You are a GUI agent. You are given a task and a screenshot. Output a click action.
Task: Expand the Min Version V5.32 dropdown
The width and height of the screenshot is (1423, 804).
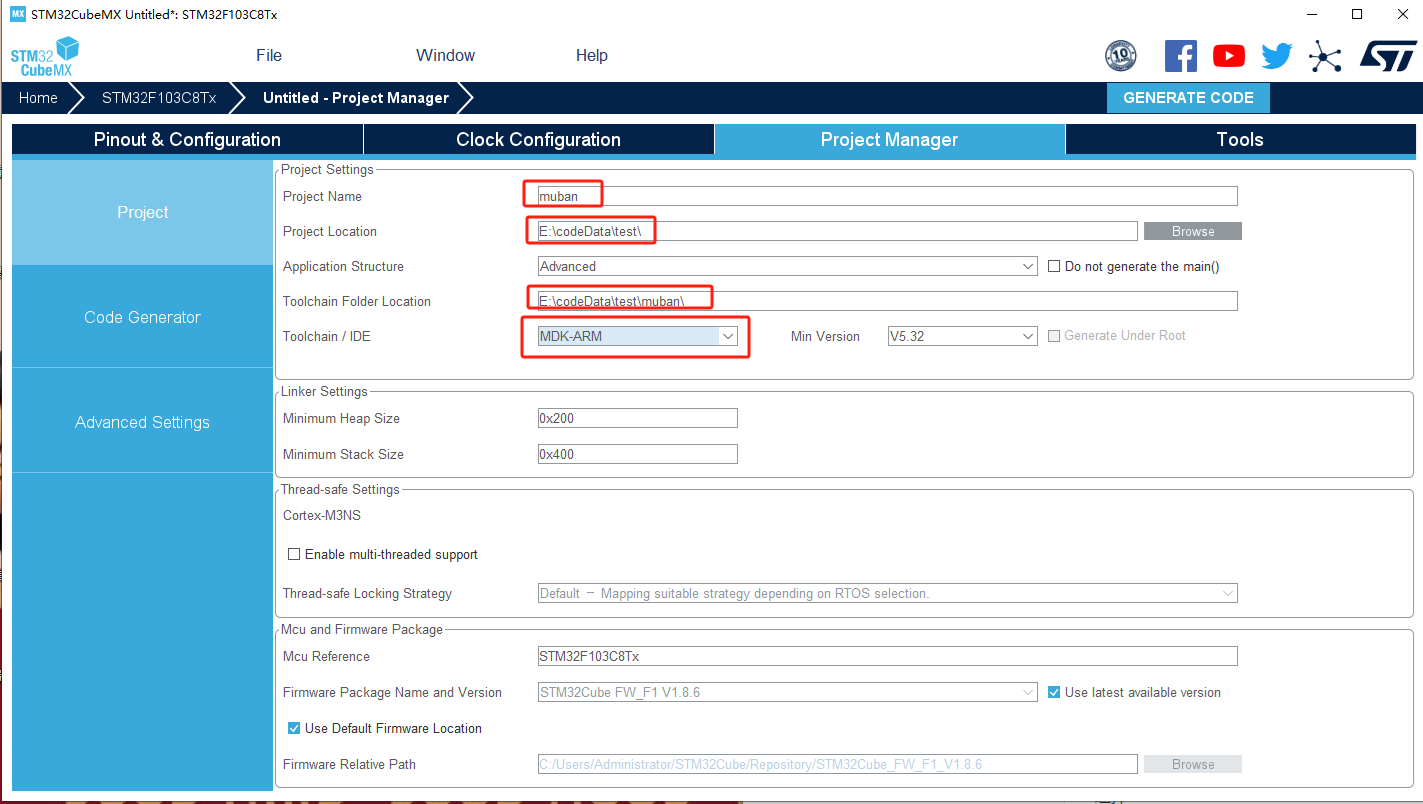tap(963, 336)
